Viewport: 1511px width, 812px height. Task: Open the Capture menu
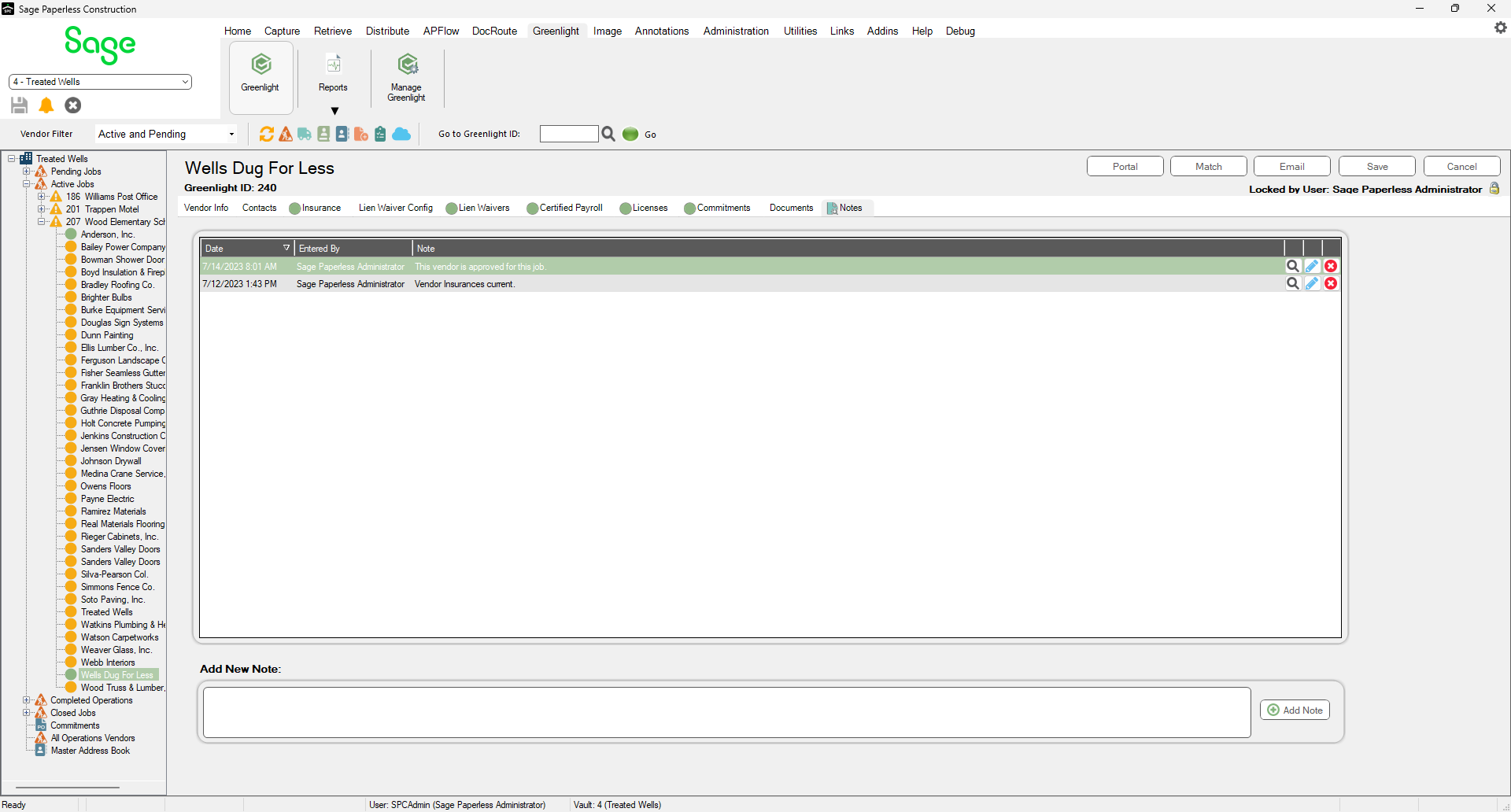click(282, 31)
